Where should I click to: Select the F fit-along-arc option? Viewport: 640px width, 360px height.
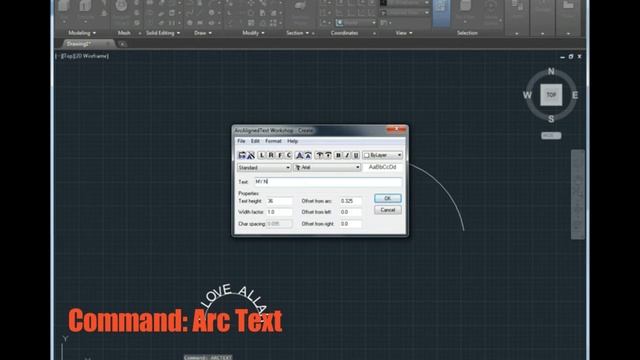click(x=280, y=155)
